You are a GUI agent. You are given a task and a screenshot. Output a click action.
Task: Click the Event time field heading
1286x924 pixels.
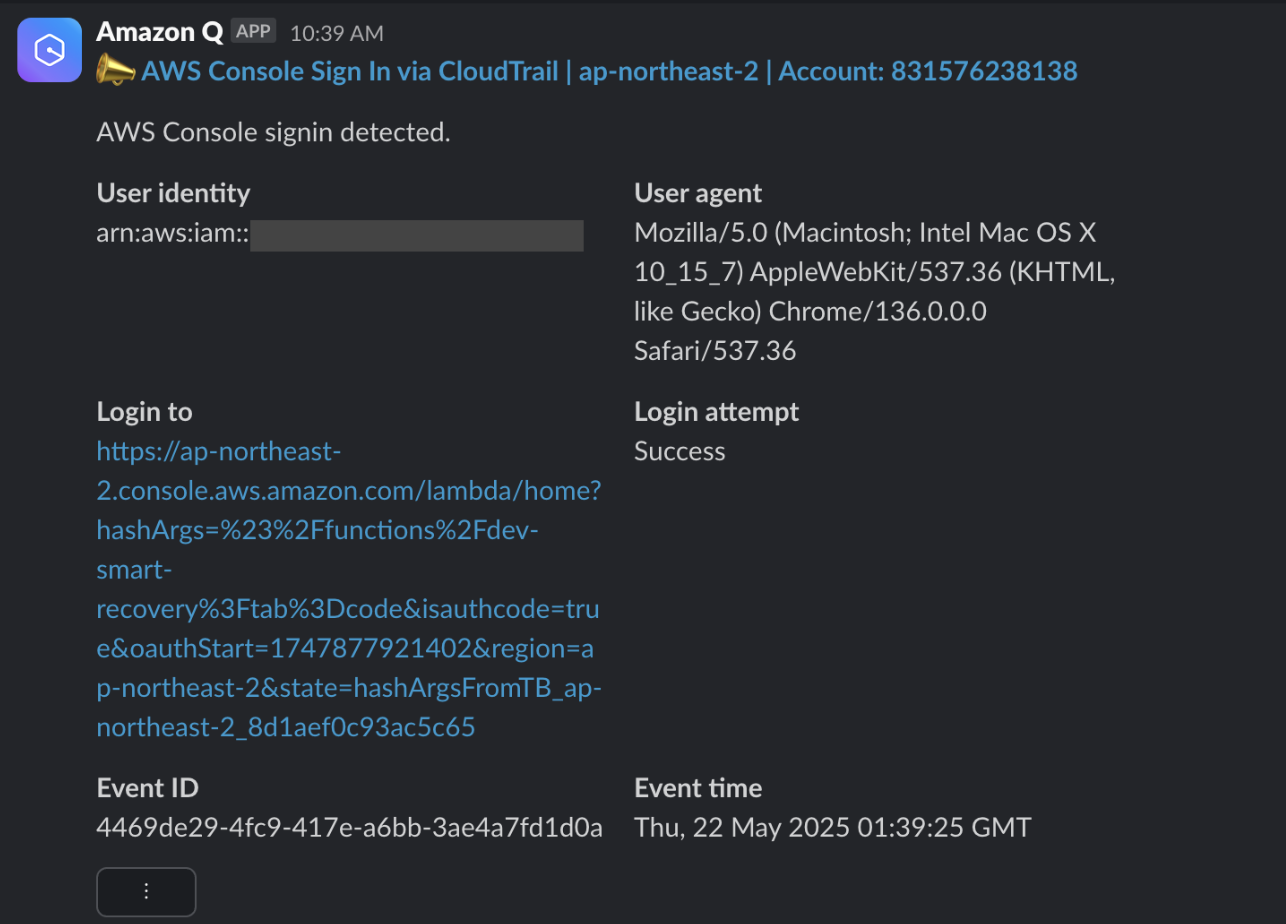tap(698, 788)
